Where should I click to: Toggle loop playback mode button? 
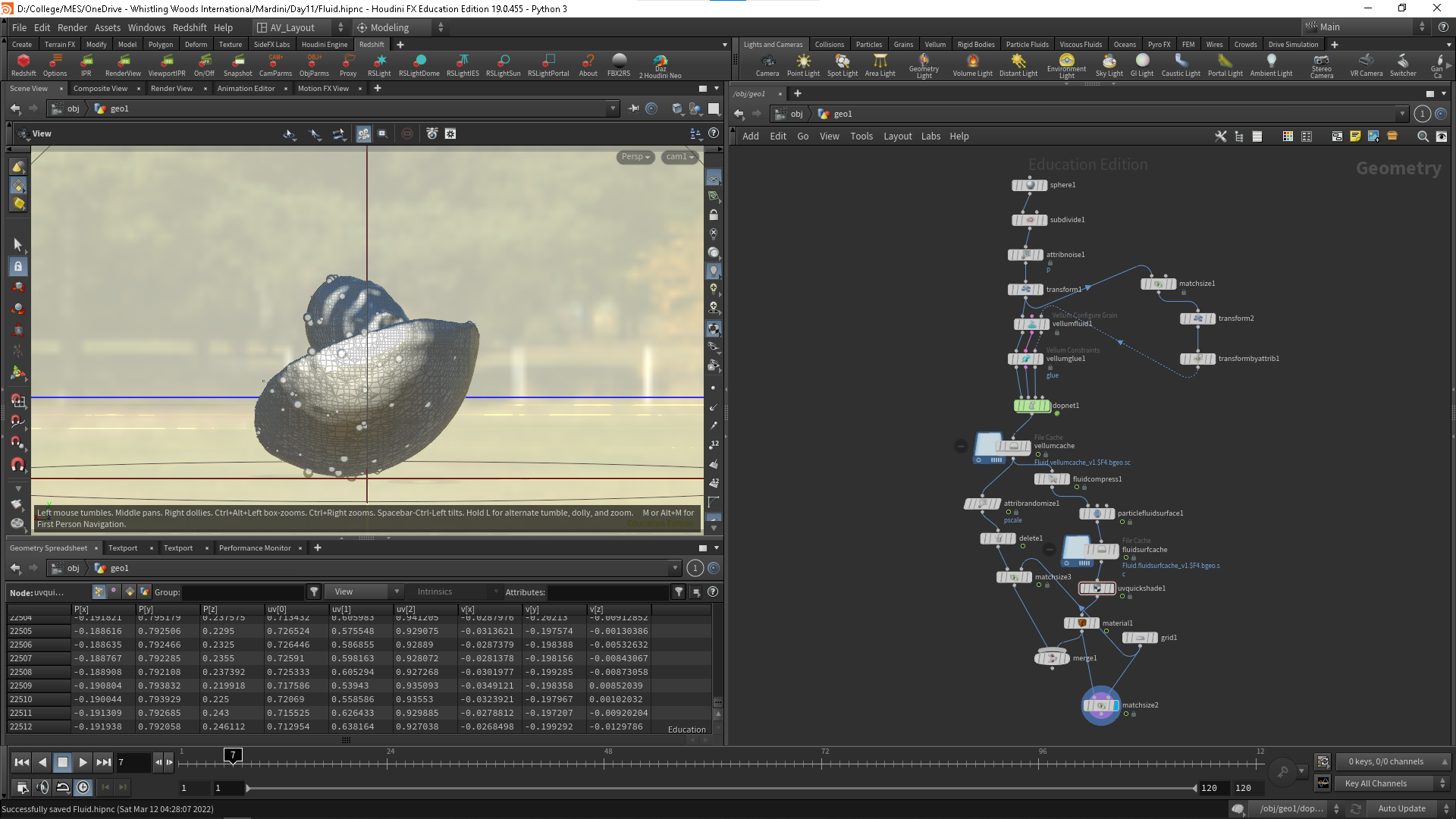pyautogui.click(x=63, y=787)
